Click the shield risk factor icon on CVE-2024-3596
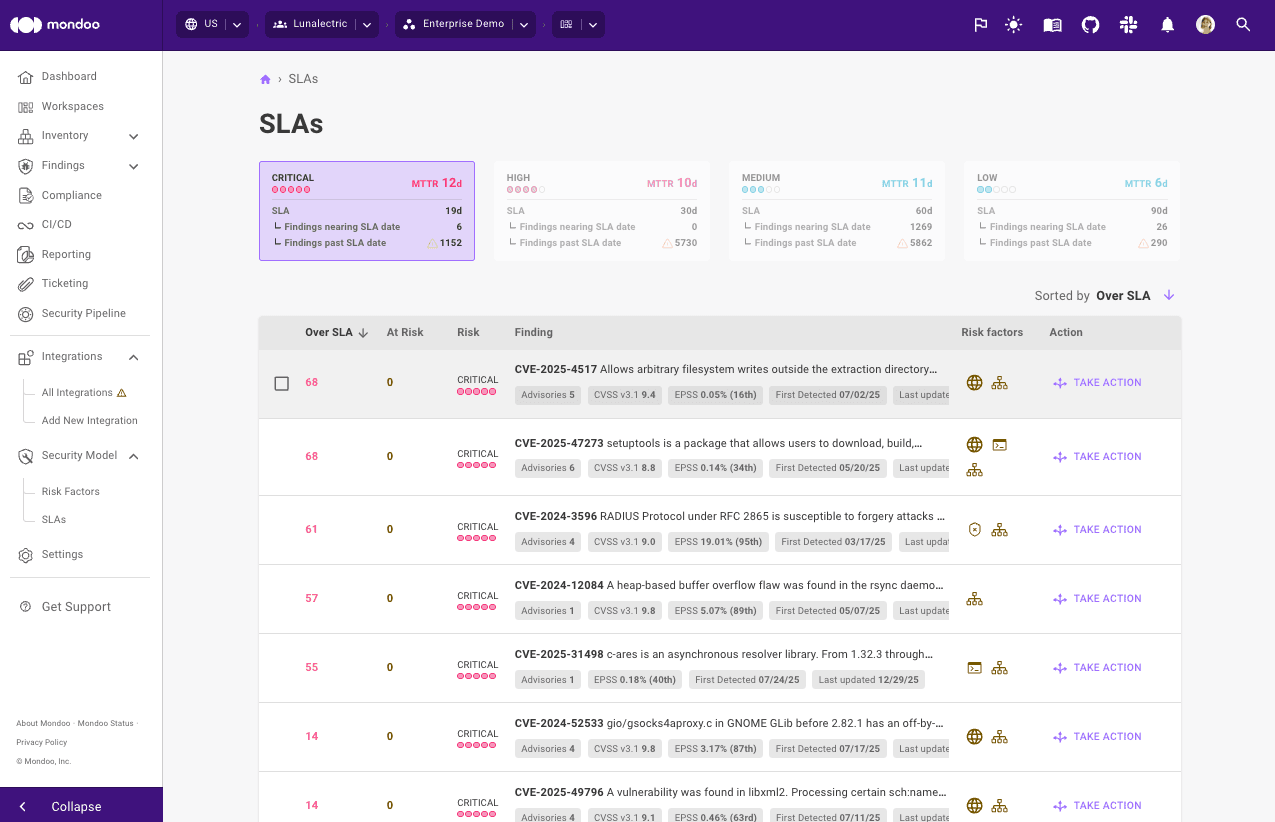This screenshot has height=822, width=1275. click(x=974, y=529)
